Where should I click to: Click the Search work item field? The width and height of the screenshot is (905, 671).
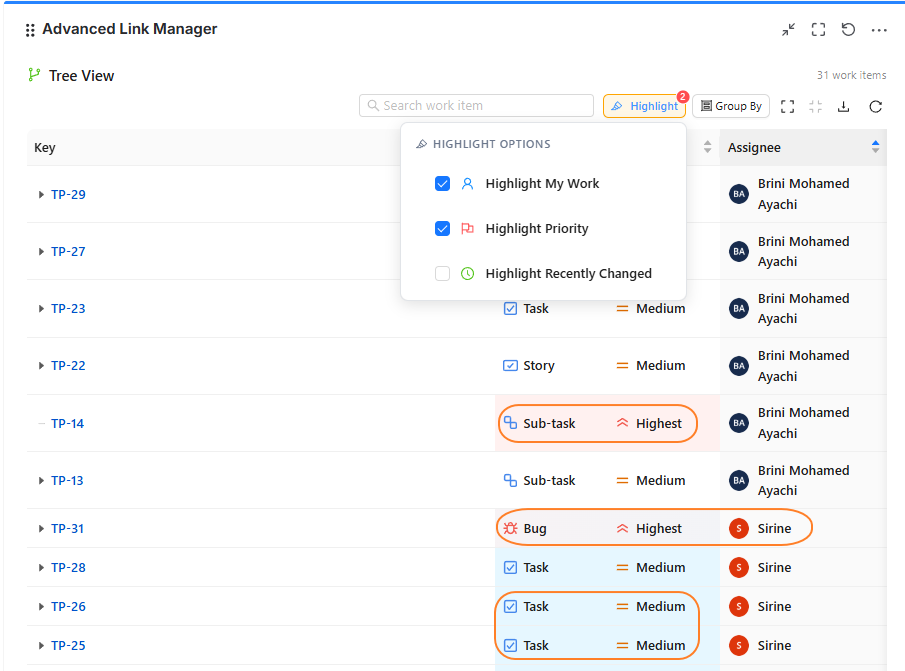click(477, 106)
